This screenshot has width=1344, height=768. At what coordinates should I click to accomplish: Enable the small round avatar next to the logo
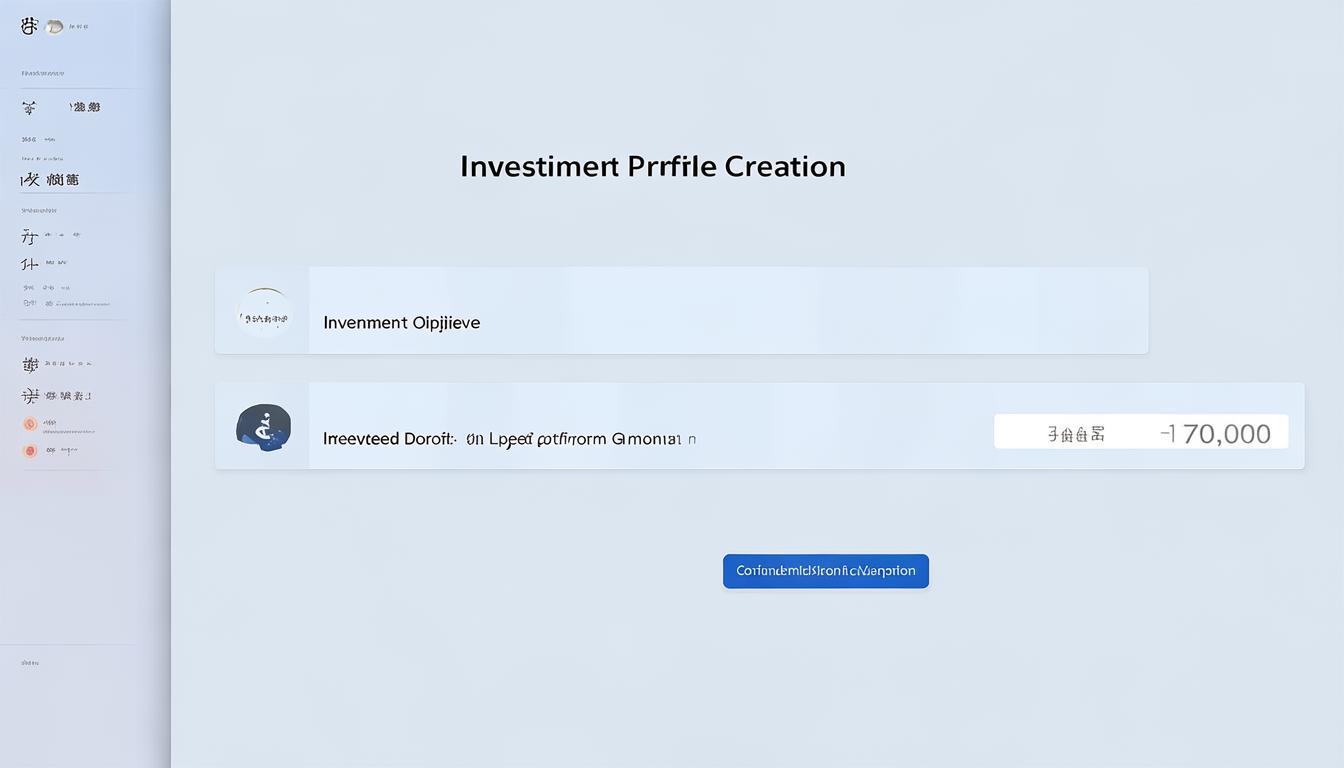tap(55, 26)
